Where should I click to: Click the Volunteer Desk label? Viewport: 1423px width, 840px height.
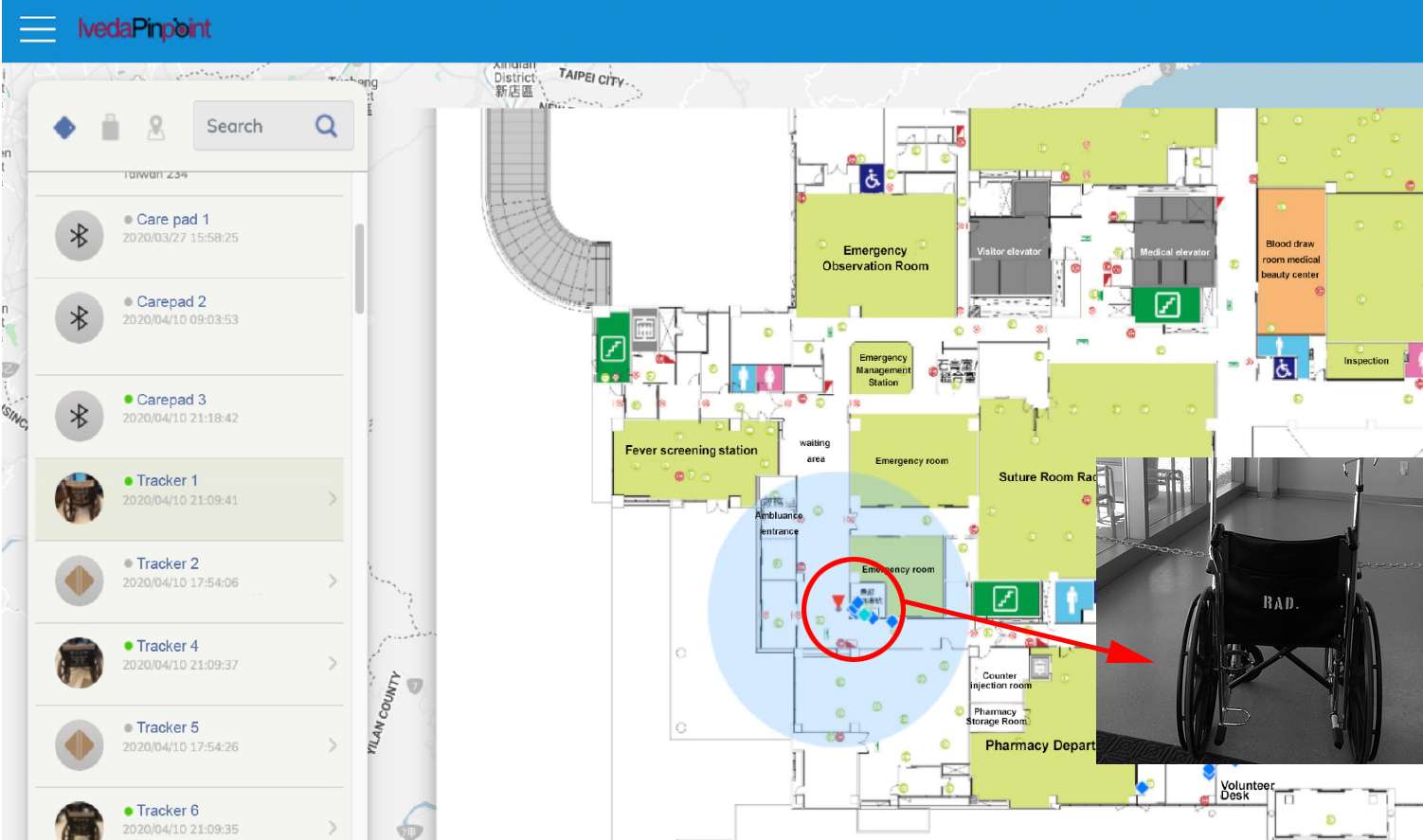click(x=1247, y=790)
